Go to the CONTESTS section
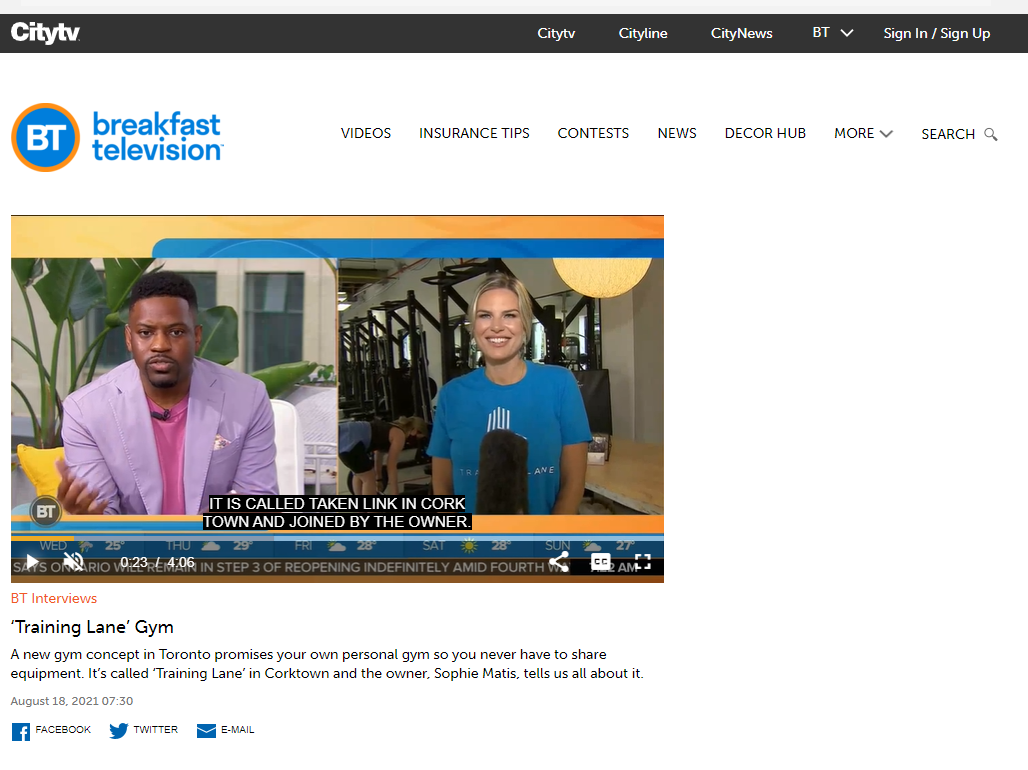The image size is (1028, 770). click(x=593, y=133)
